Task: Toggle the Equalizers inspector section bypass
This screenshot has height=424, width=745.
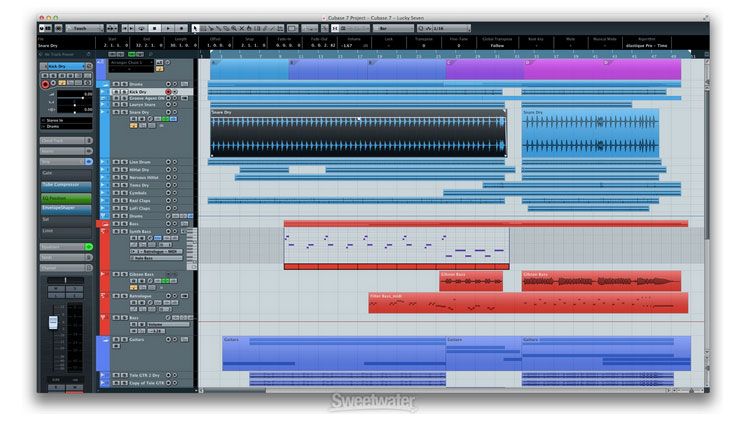Action: click(x=89, y=247)
